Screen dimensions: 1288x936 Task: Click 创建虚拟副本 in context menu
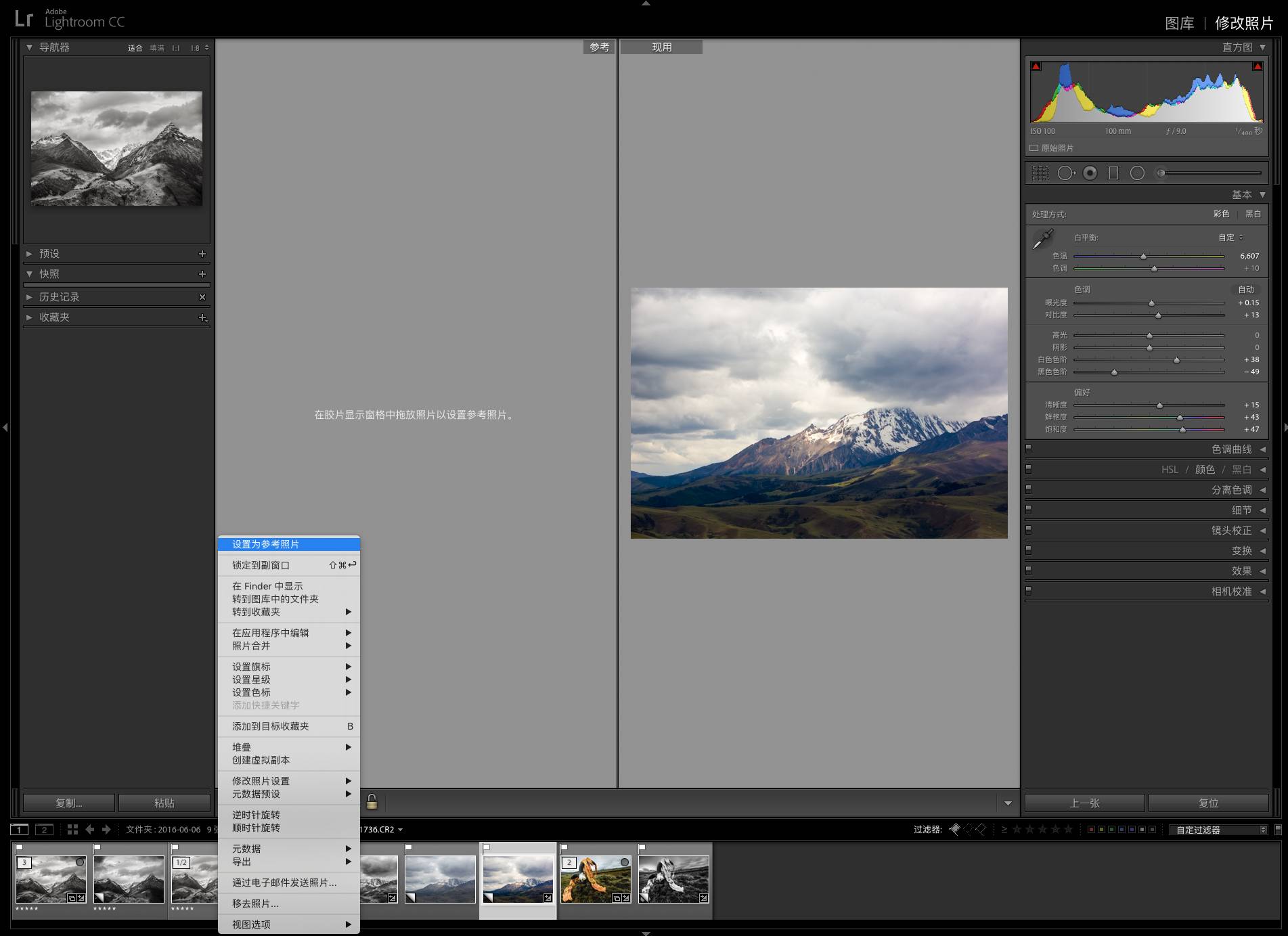(261, 760)
